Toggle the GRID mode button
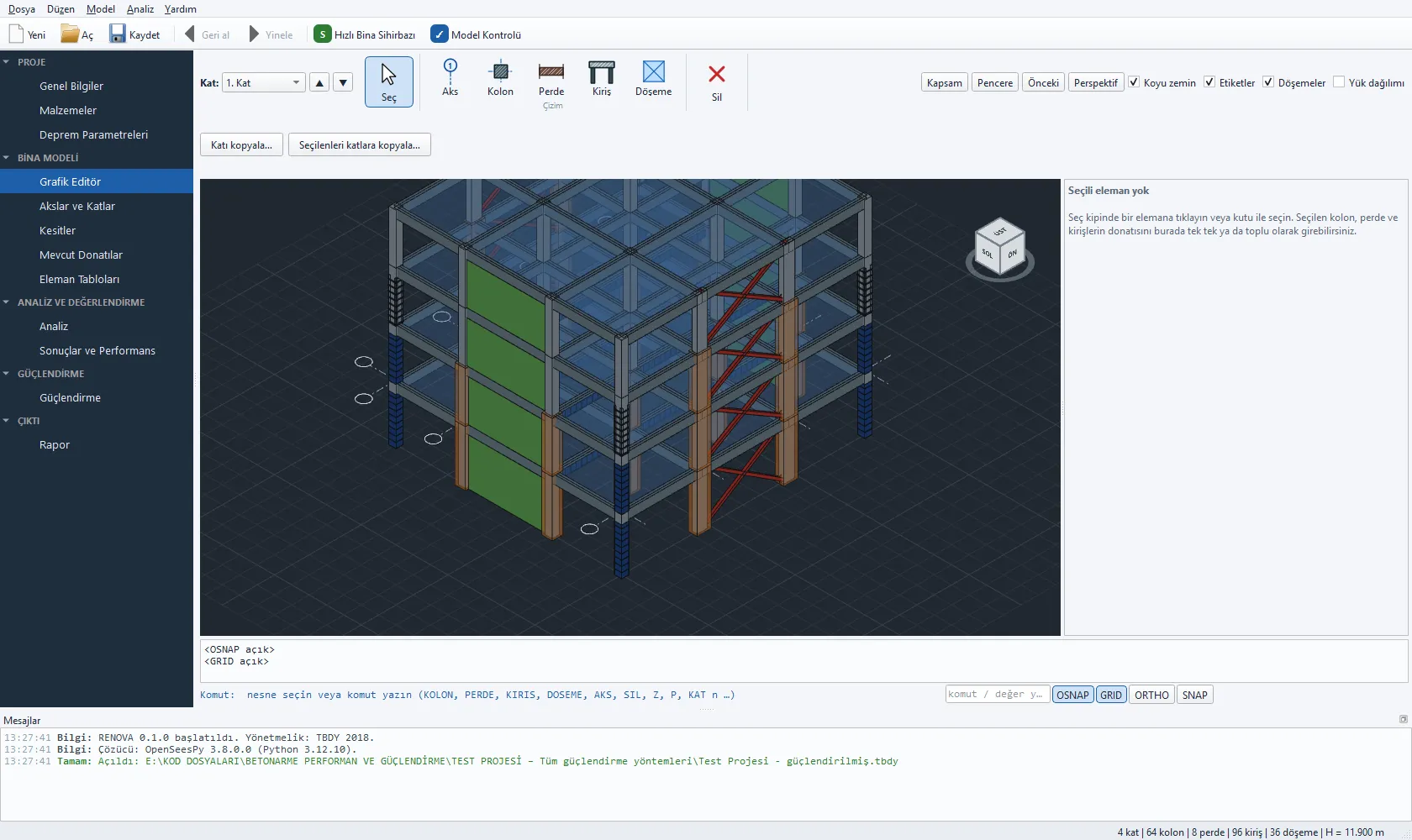This screenshot has width=1412, height=840. [1111, 695]
